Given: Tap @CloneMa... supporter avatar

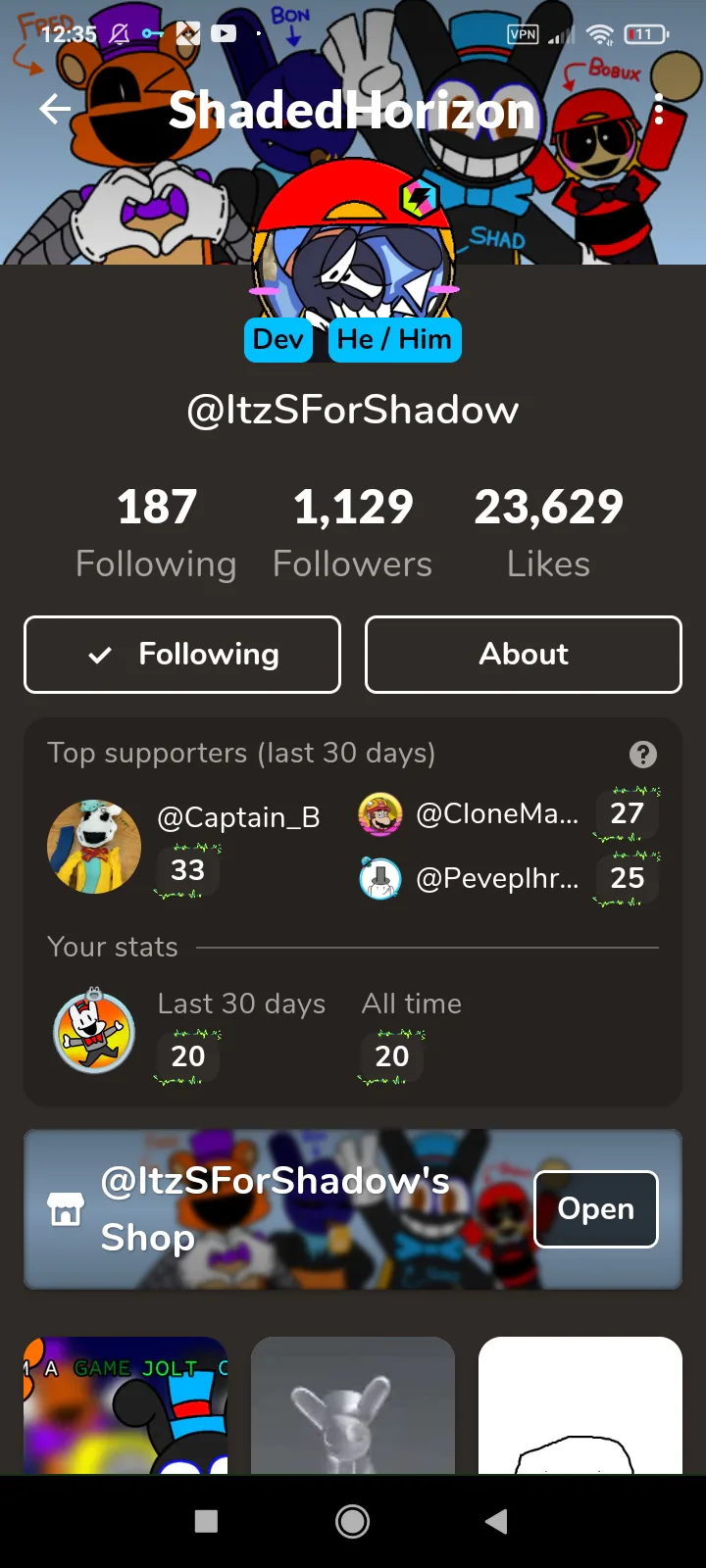Looking at the screenshot, I should tap(380, 814).
